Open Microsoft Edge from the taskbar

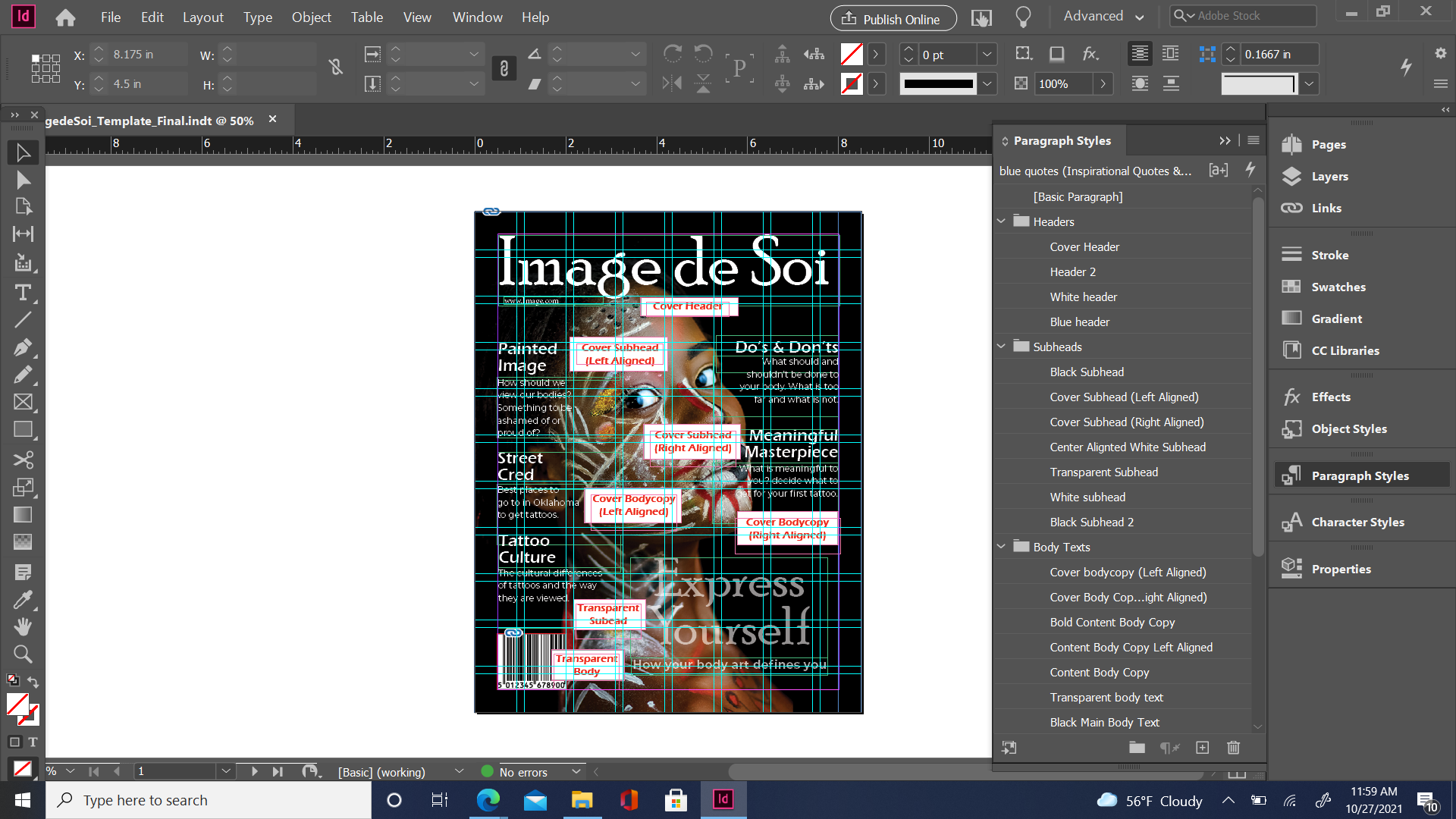[x=488, y=800]
